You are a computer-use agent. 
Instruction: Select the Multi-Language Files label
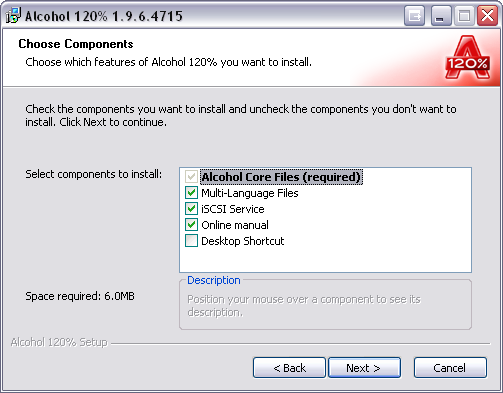click(x=250, y=193)
